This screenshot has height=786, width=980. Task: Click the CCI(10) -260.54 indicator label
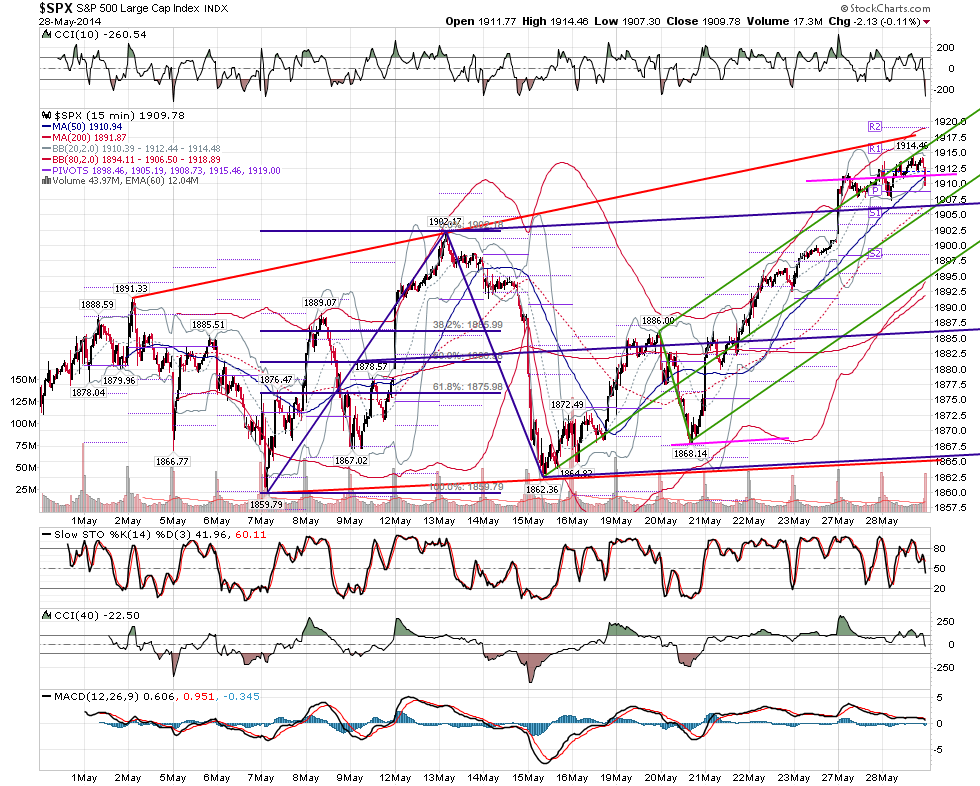100,34
